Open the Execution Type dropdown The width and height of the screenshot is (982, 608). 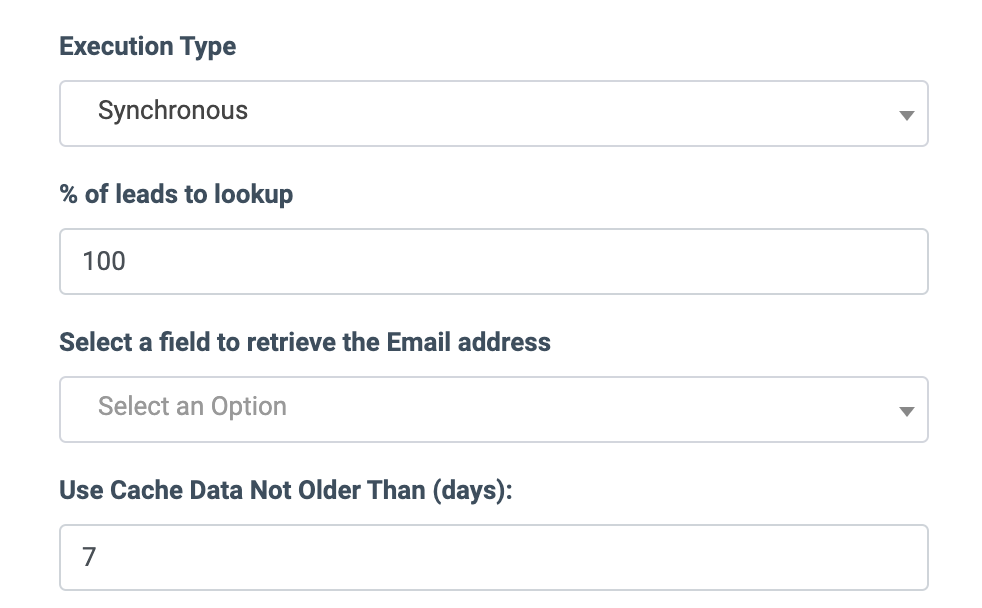493,113
